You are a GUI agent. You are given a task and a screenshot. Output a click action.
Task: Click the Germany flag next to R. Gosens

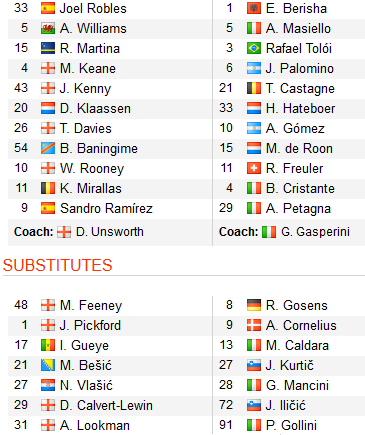click(254, 305)
